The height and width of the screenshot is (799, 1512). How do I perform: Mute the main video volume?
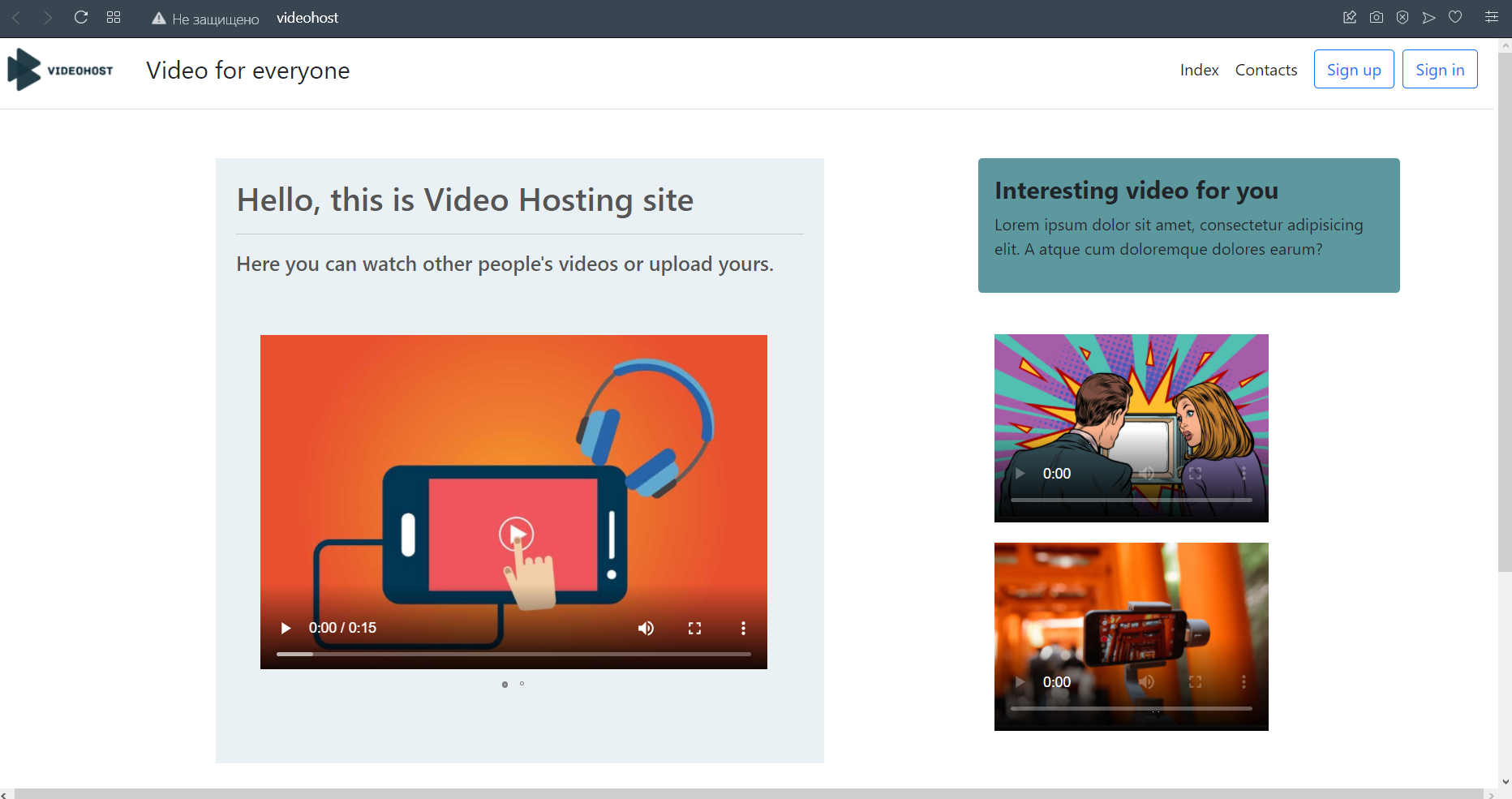646,628
